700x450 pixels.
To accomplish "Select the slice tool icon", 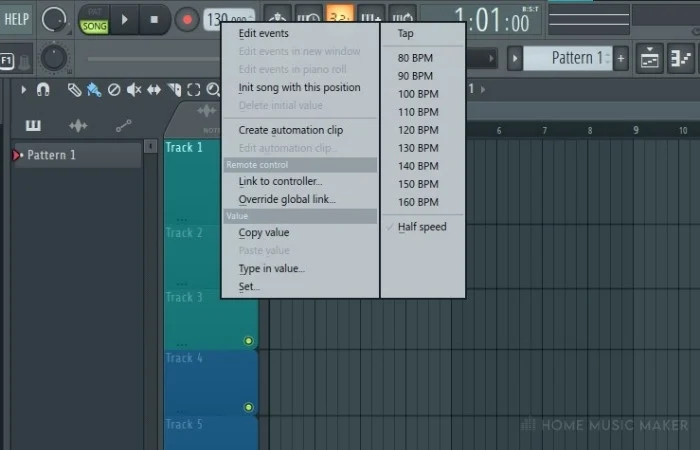I will click(x=174, y=90).
